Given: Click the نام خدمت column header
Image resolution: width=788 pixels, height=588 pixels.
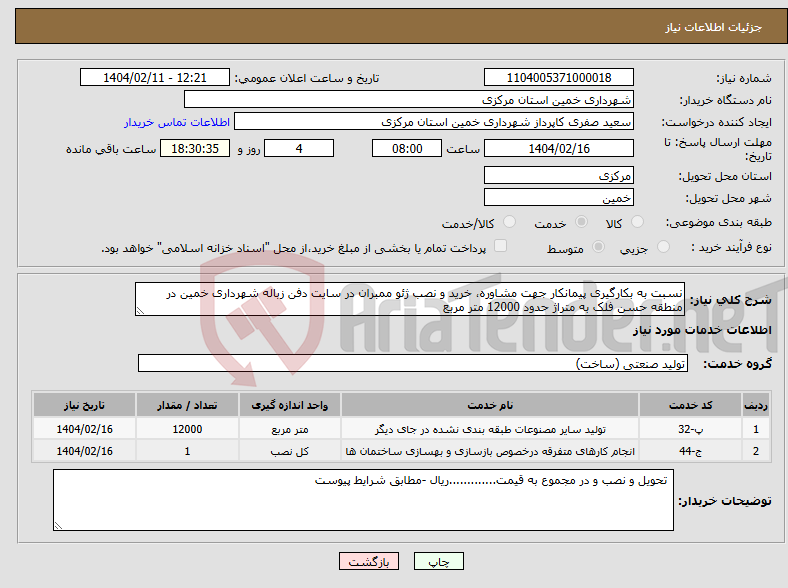Looking at the screenshot, I should point(490,405).
